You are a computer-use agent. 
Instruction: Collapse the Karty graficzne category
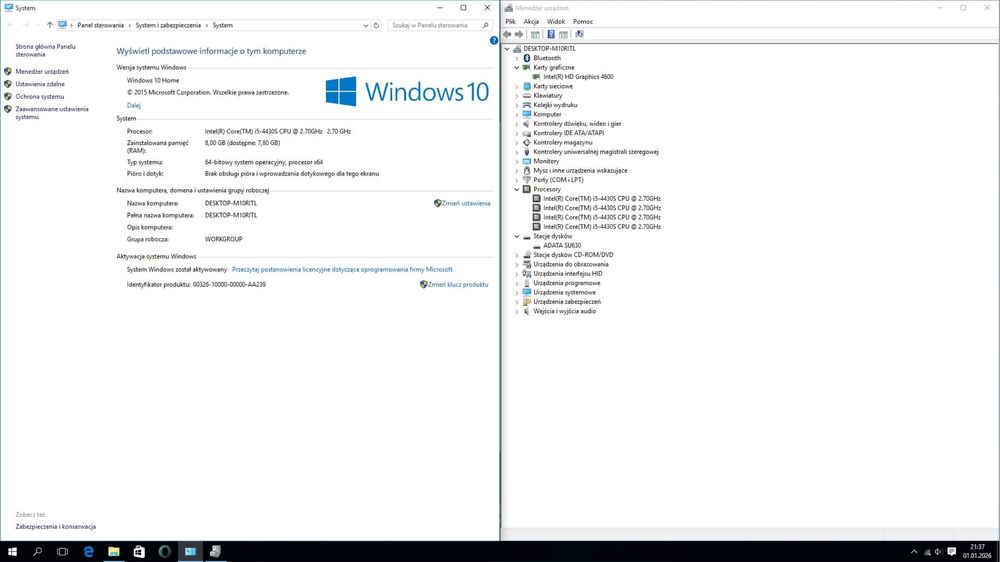click(517, 68)
